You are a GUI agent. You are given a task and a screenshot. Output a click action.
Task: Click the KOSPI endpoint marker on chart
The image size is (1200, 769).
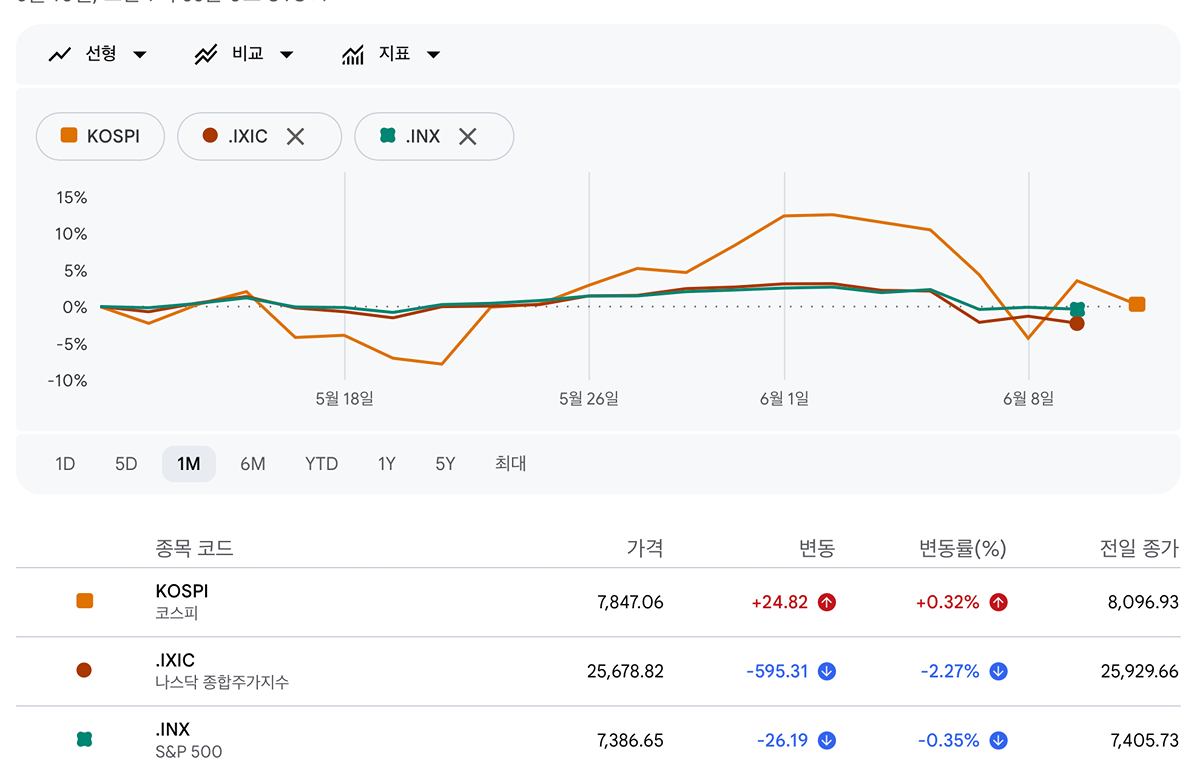pos(1137,305)
